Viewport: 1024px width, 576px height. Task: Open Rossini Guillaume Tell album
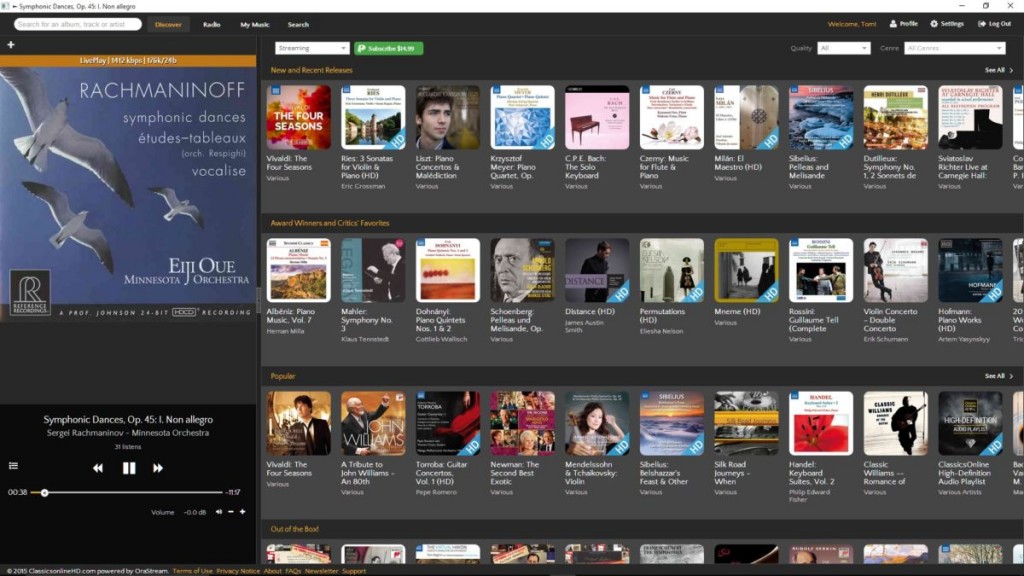click(821, 270)
